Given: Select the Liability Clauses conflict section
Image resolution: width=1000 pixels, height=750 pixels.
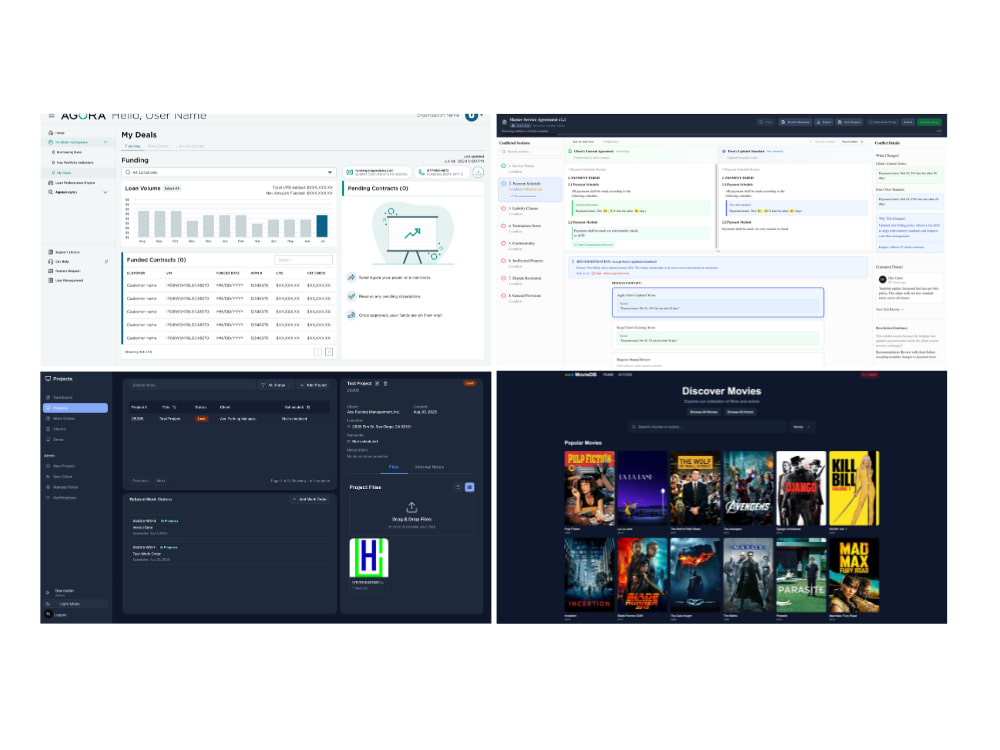Looking at the screenshot, I should [529, 210].
